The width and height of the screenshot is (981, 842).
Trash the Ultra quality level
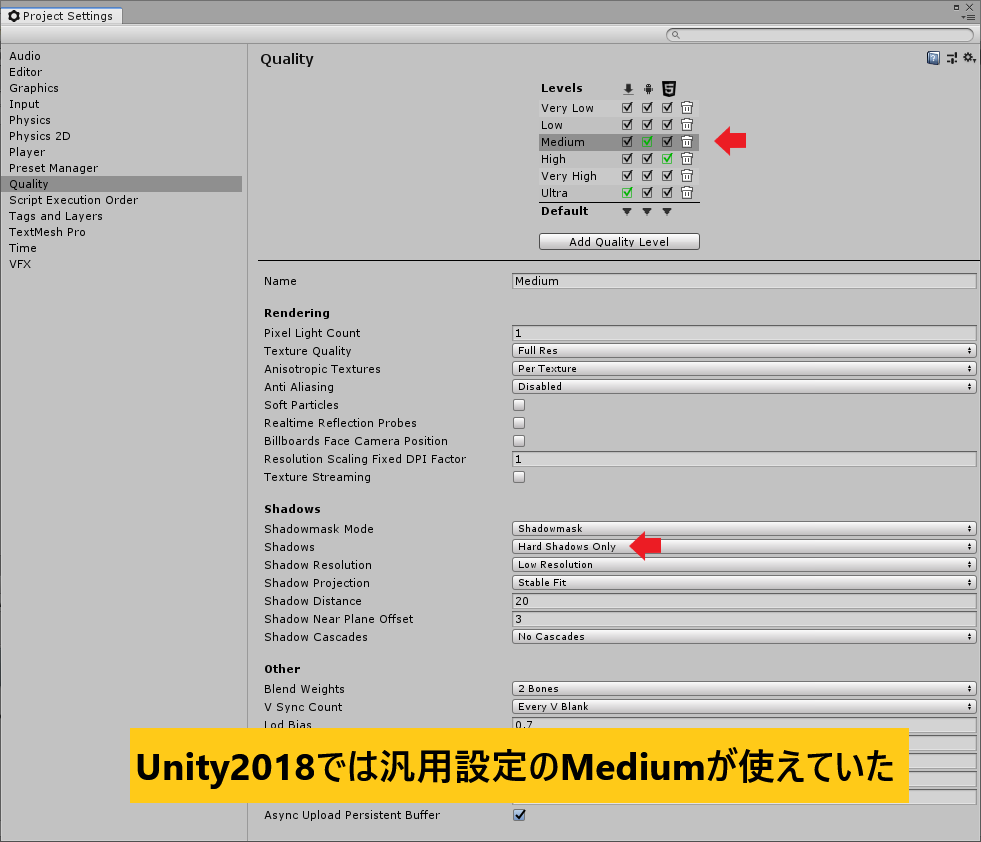(x=687, y=192)
